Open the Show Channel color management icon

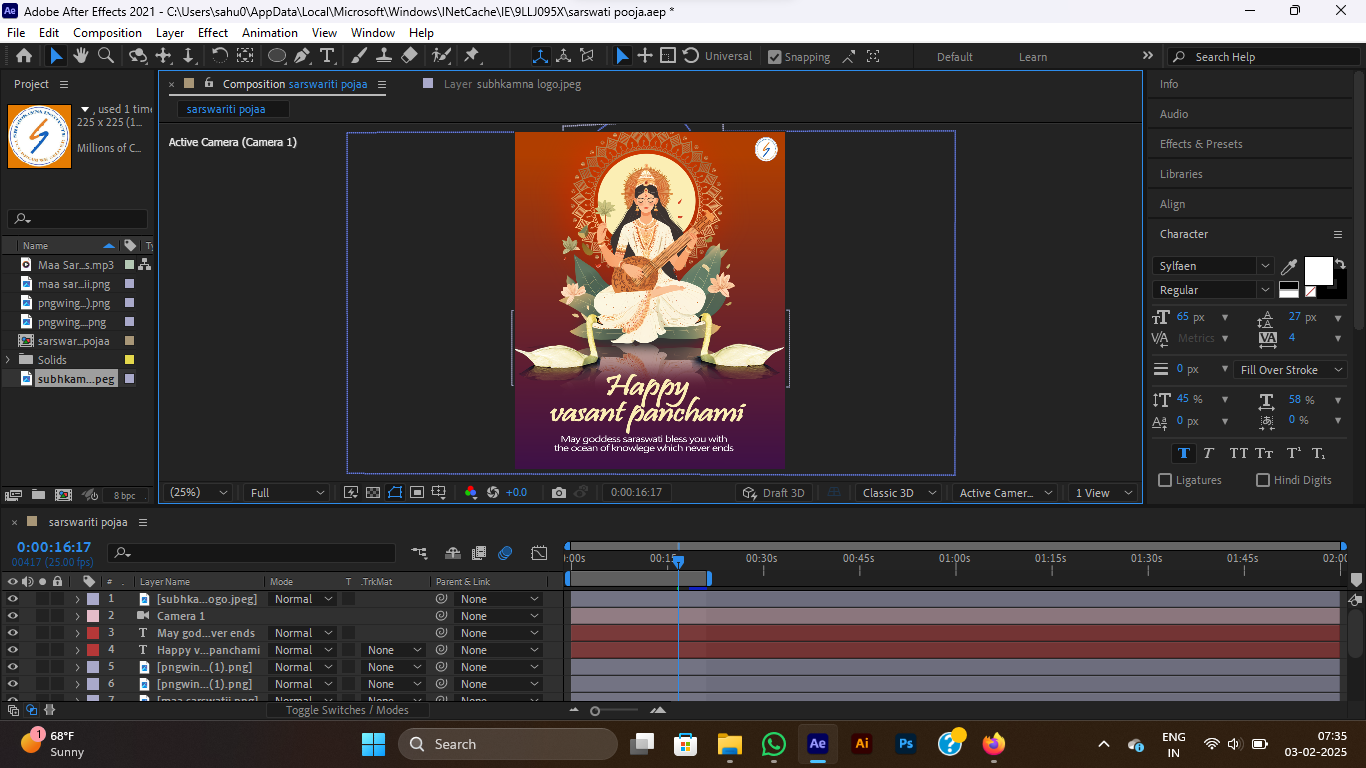[x=471, y=493]
